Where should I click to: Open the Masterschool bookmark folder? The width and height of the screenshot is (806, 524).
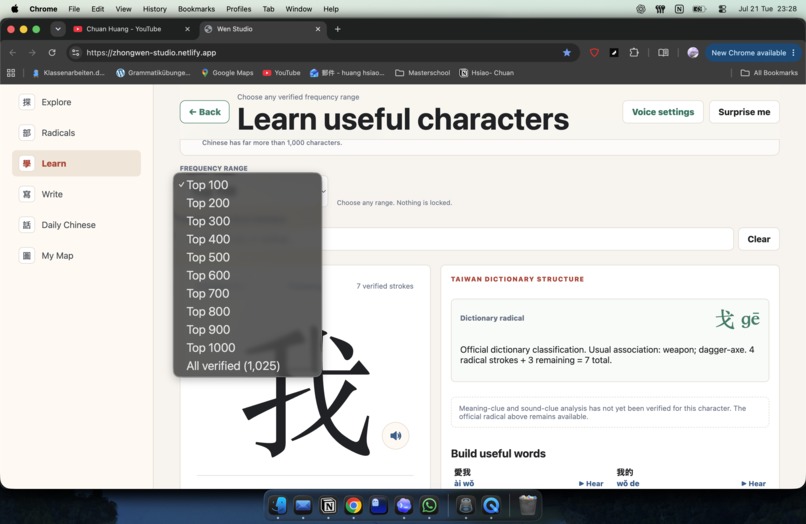pos(423,73)
